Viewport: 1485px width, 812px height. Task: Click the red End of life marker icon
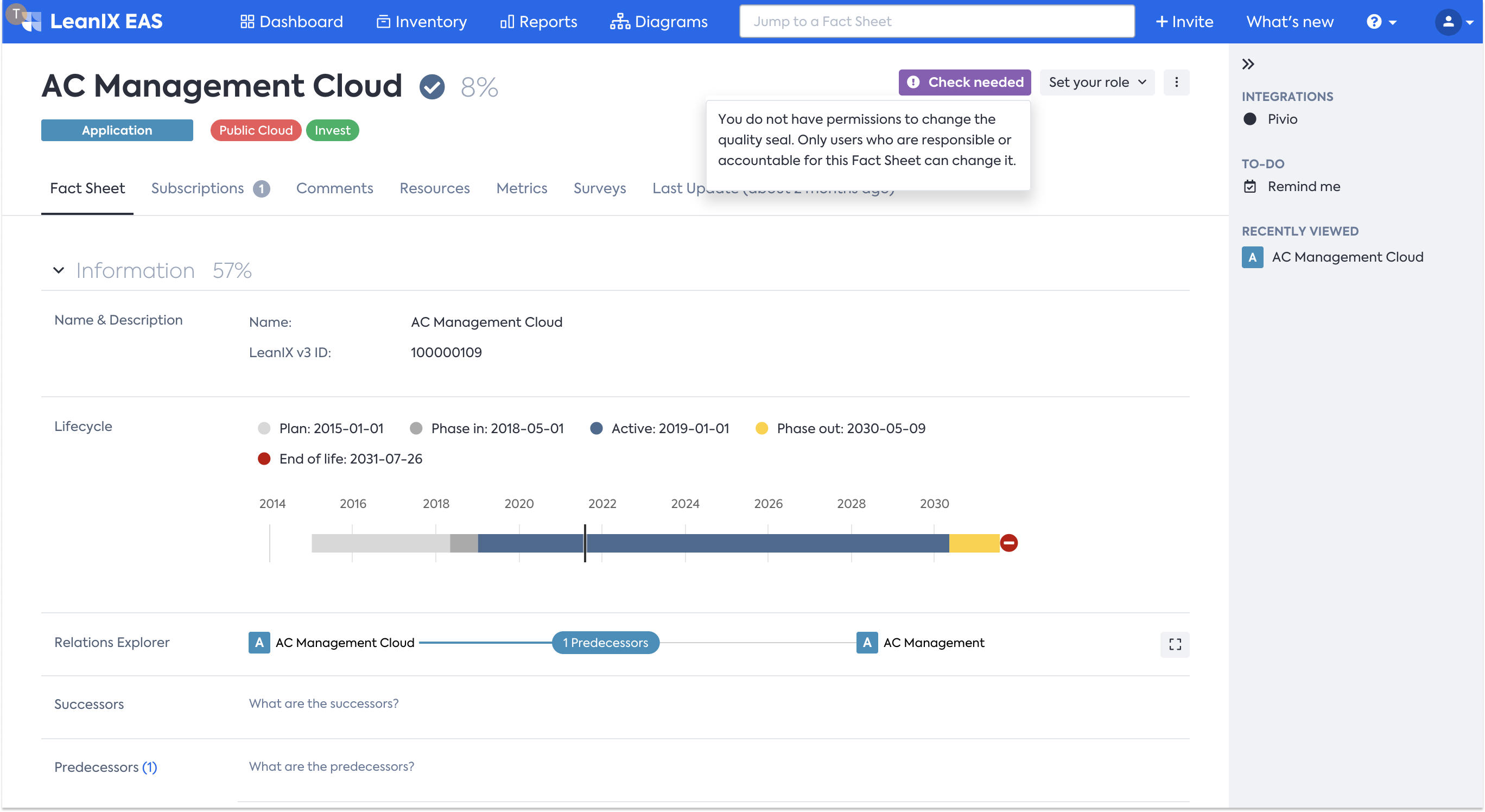(1008, 543)
